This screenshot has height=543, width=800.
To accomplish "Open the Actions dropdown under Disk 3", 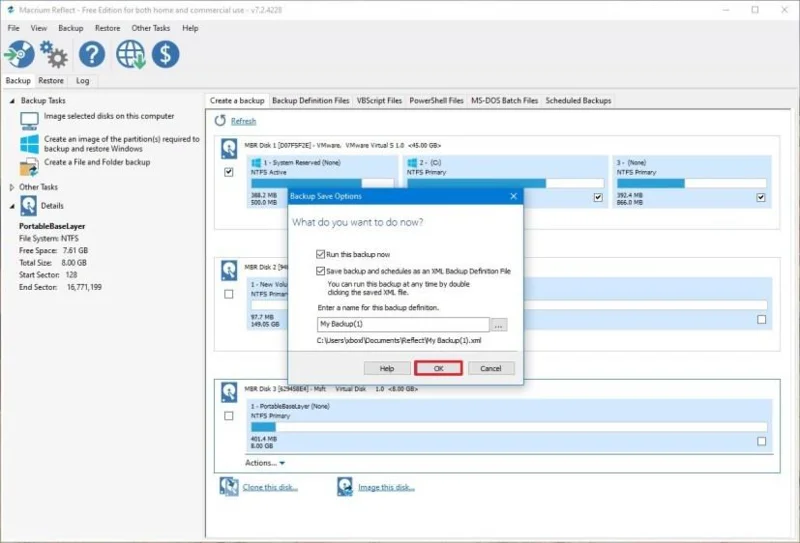I will point(265,463).
